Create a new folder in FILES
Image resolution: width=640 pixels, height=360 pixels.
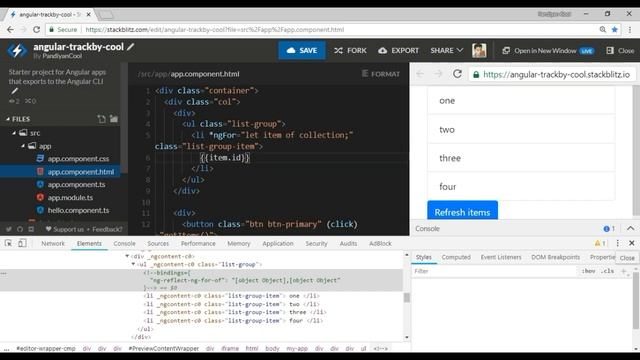point(114,119)
